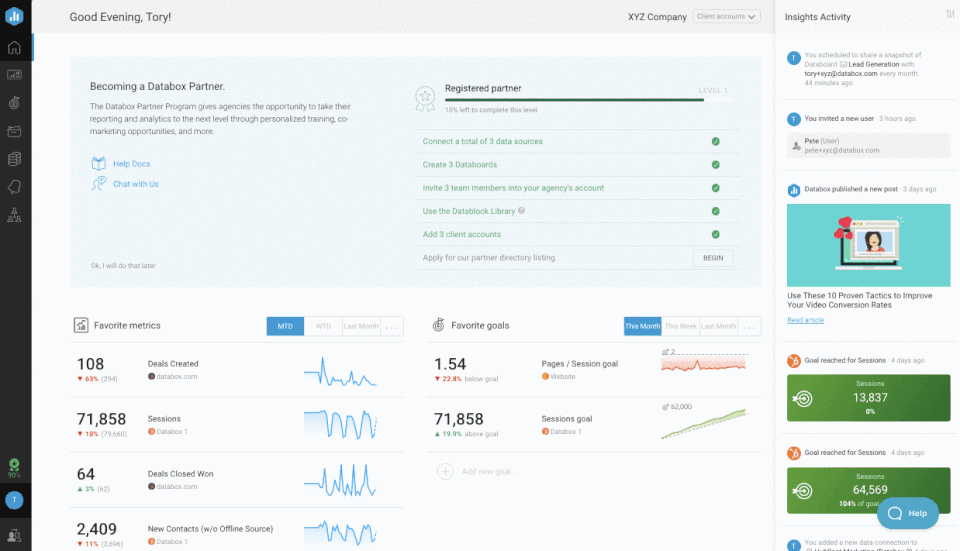The height and width of the screenshot is (551, 960).
Task: Click checkmark beside Add 3 client accounts
Action: coord(715,234)
